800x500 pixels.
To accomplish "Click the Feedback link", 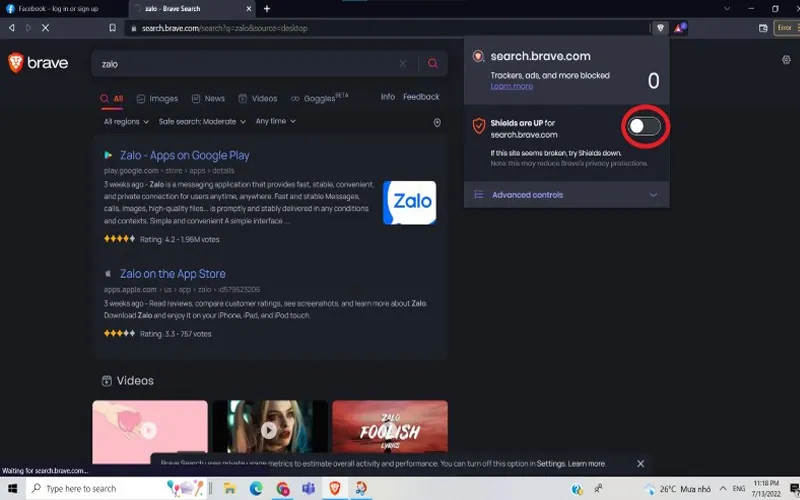I will pyautogui.click(x=421, y=96).
